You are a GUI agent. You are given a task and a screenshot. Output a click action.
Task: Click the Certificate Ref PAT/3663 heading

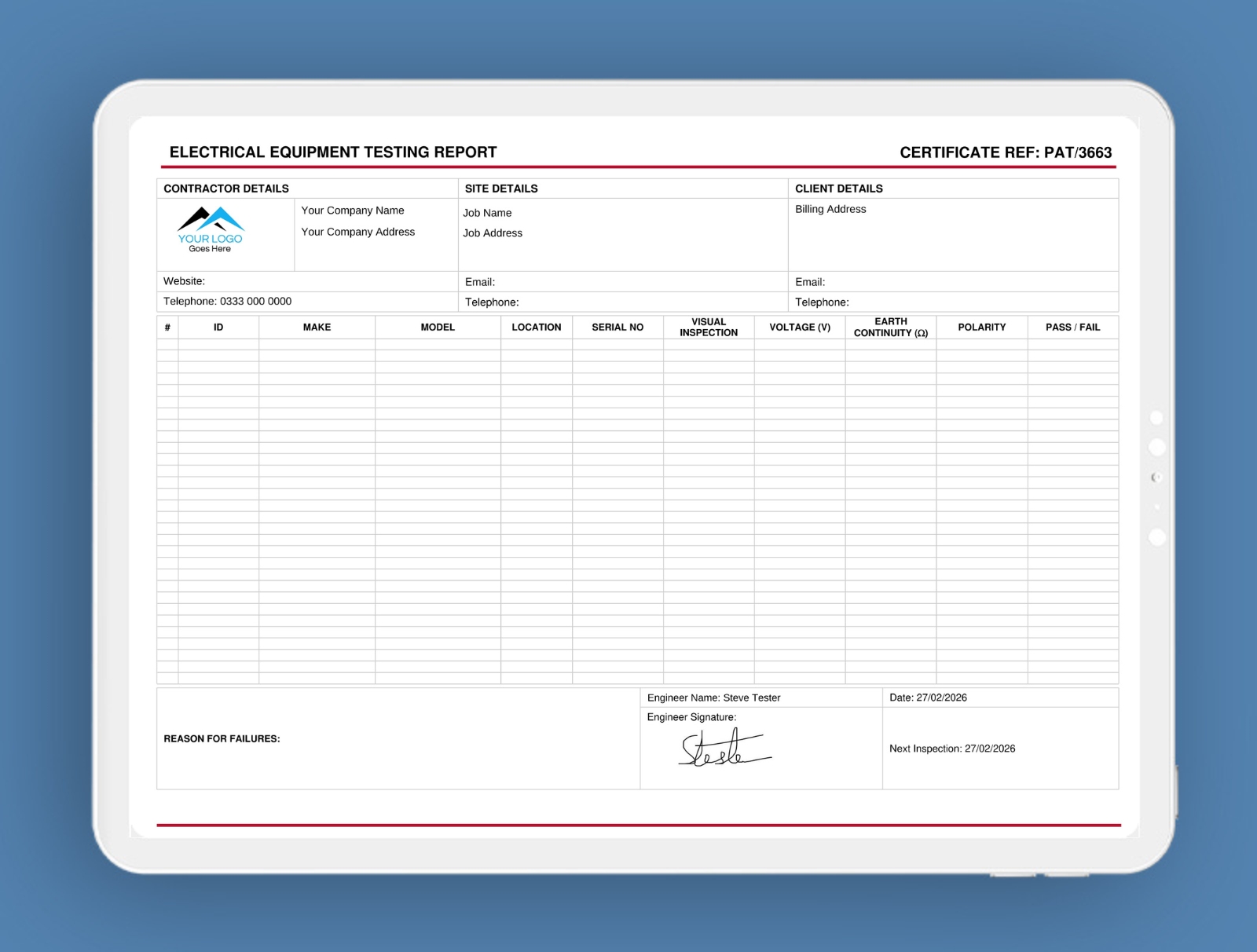[1006, 152]
